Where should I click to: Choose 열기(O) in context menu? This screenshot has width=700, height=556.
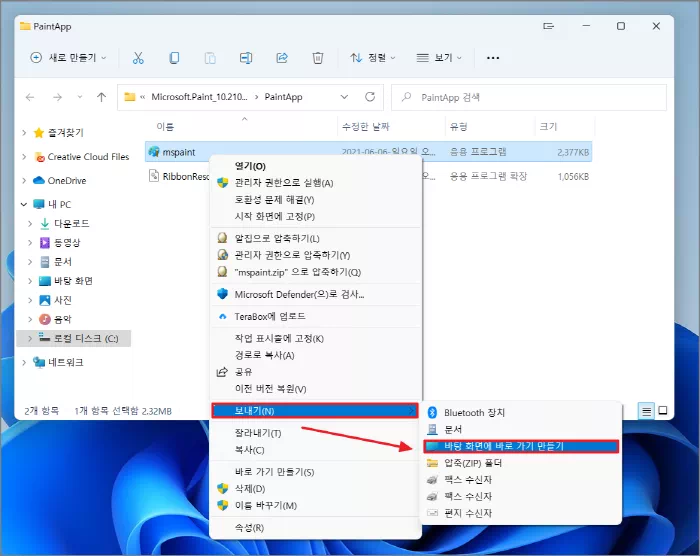click(x=316, y=166)
